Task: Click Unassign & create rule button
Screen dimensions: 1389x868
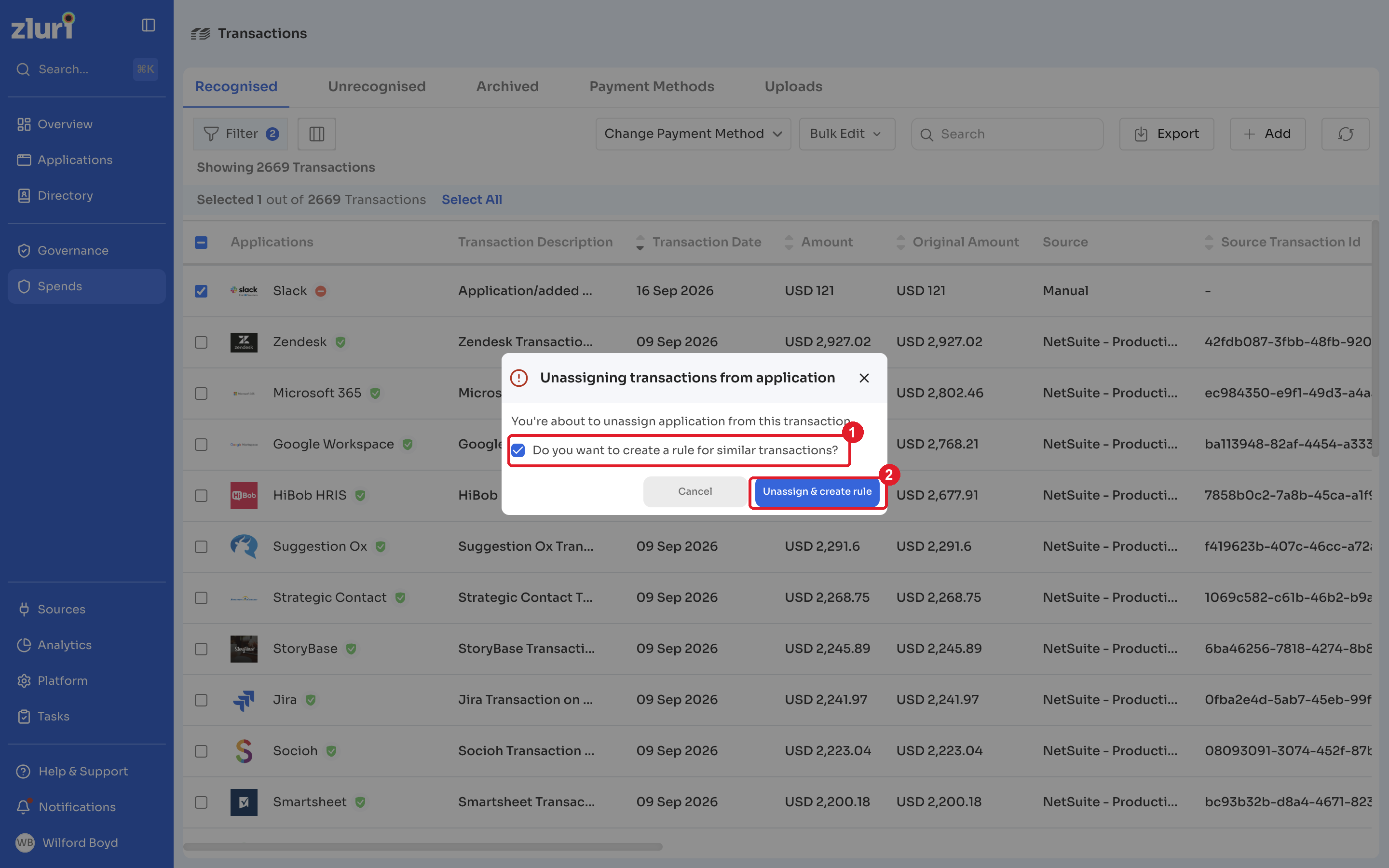Action: pos(817,491)
